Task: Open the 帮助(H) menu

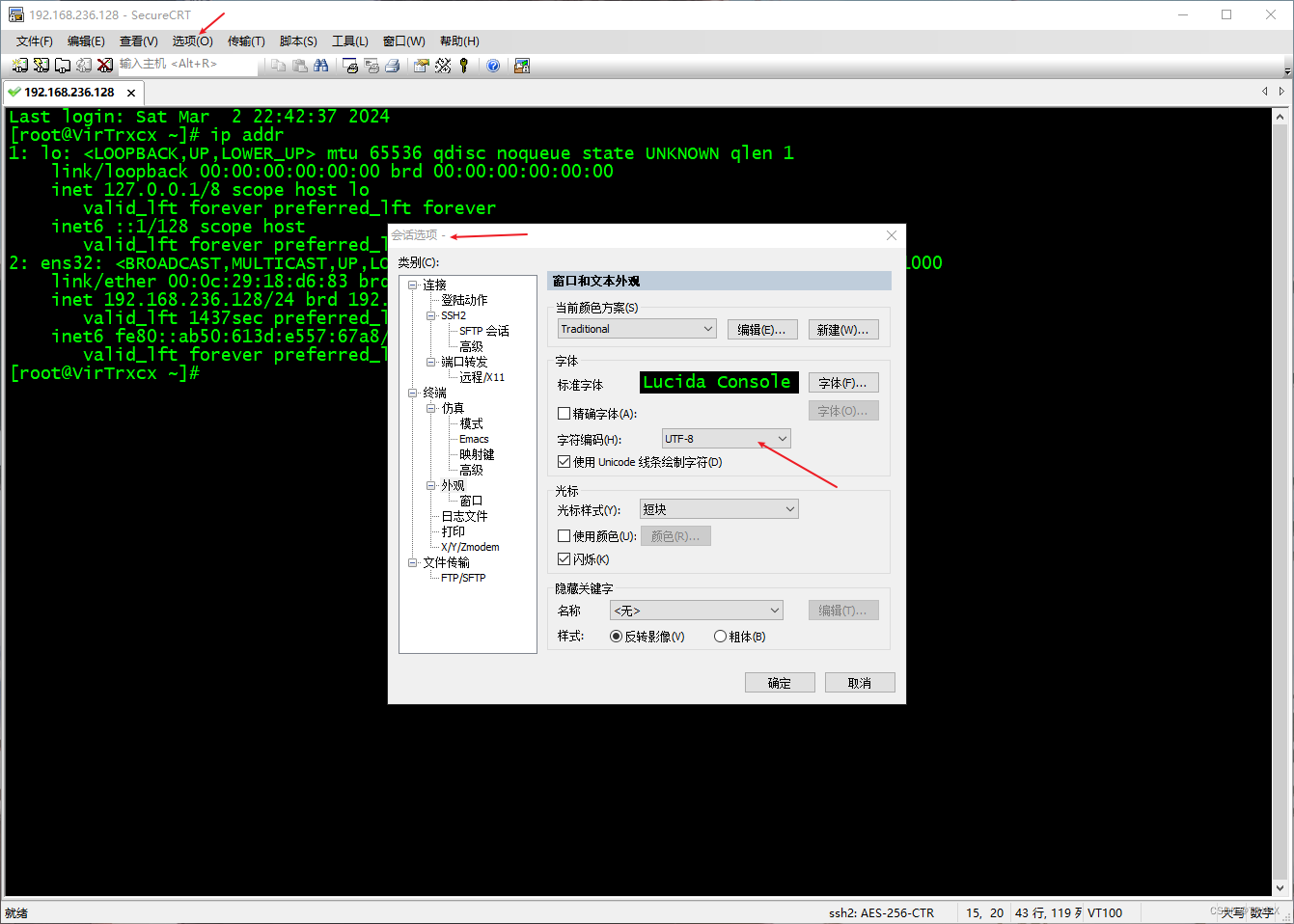Action: click(x=459, y=41)
